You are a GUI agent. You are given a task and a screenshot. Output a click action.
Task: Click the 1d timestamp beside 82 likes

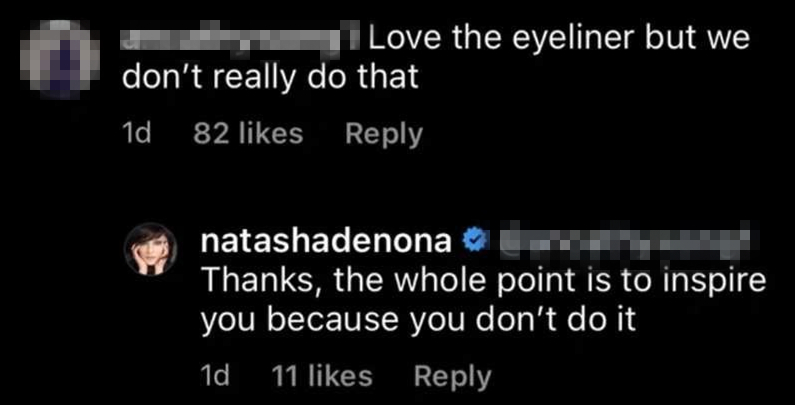[x=135, y=134]
